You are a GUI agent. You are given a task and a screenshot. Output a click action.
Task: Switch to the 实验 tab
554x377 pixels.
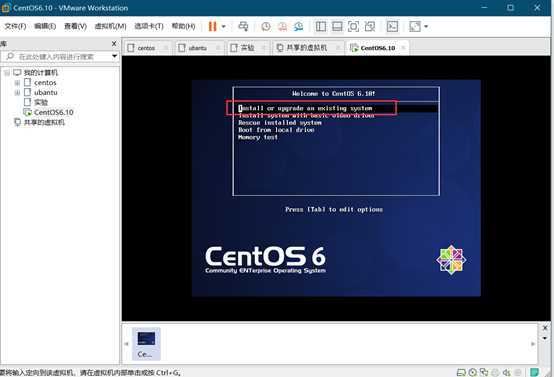click(x=247, y=48)
